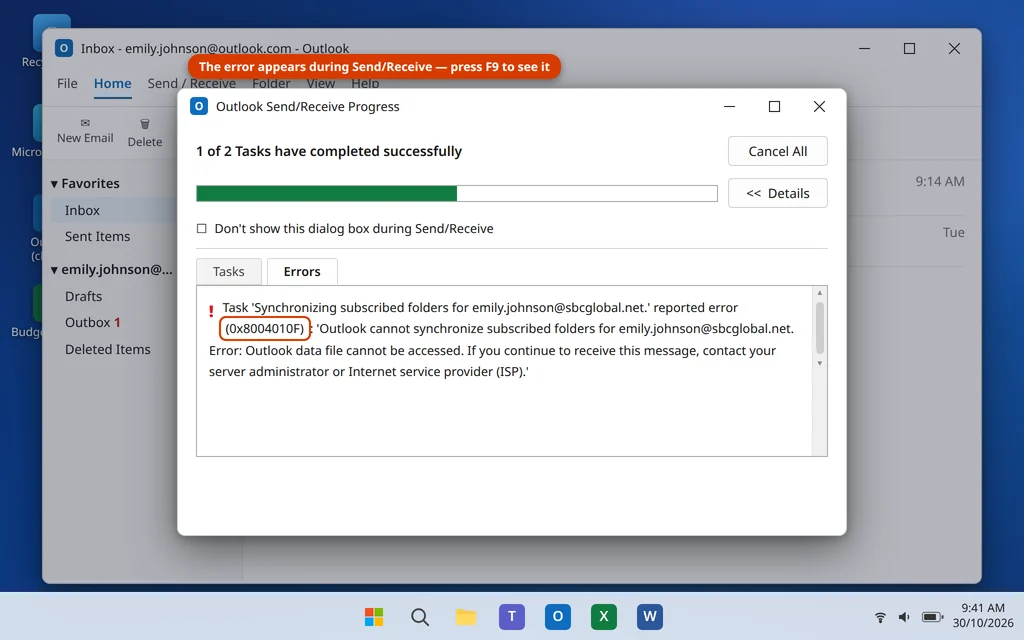1024x640 pixels.
Task: Click the Cancel All button
Action: (778, 152)
